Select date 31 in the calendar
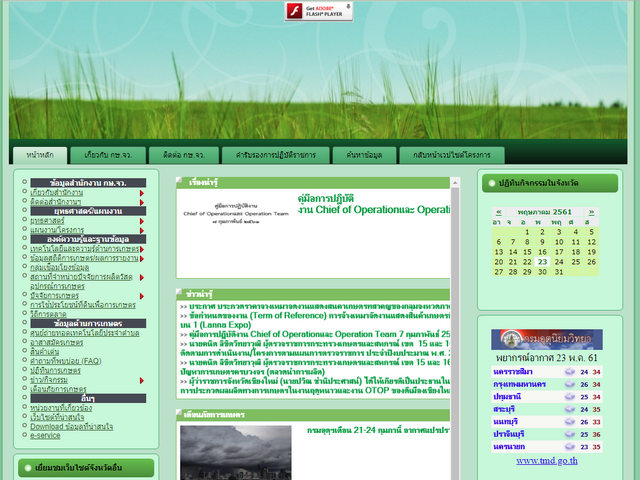640x480 pixels. pos(559,272)
